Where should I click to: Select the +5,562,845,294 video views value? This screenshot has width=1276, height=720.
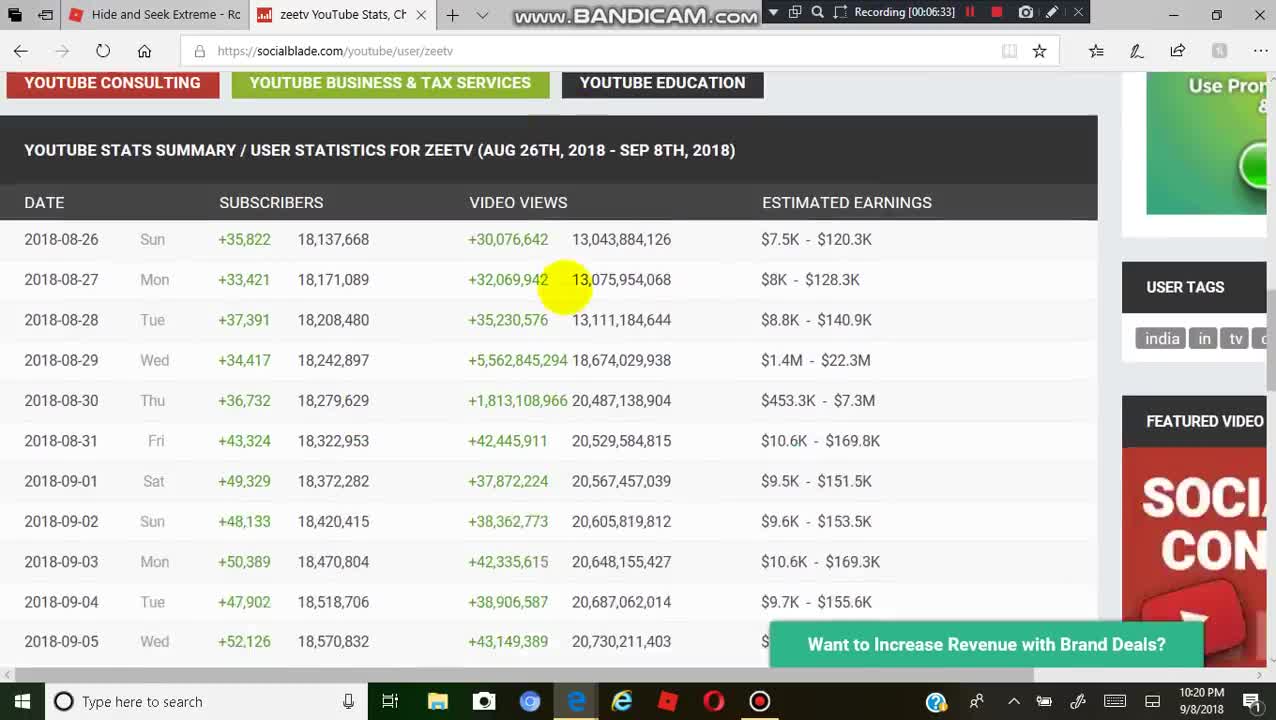pyautogui.click(x=518, y=361)
